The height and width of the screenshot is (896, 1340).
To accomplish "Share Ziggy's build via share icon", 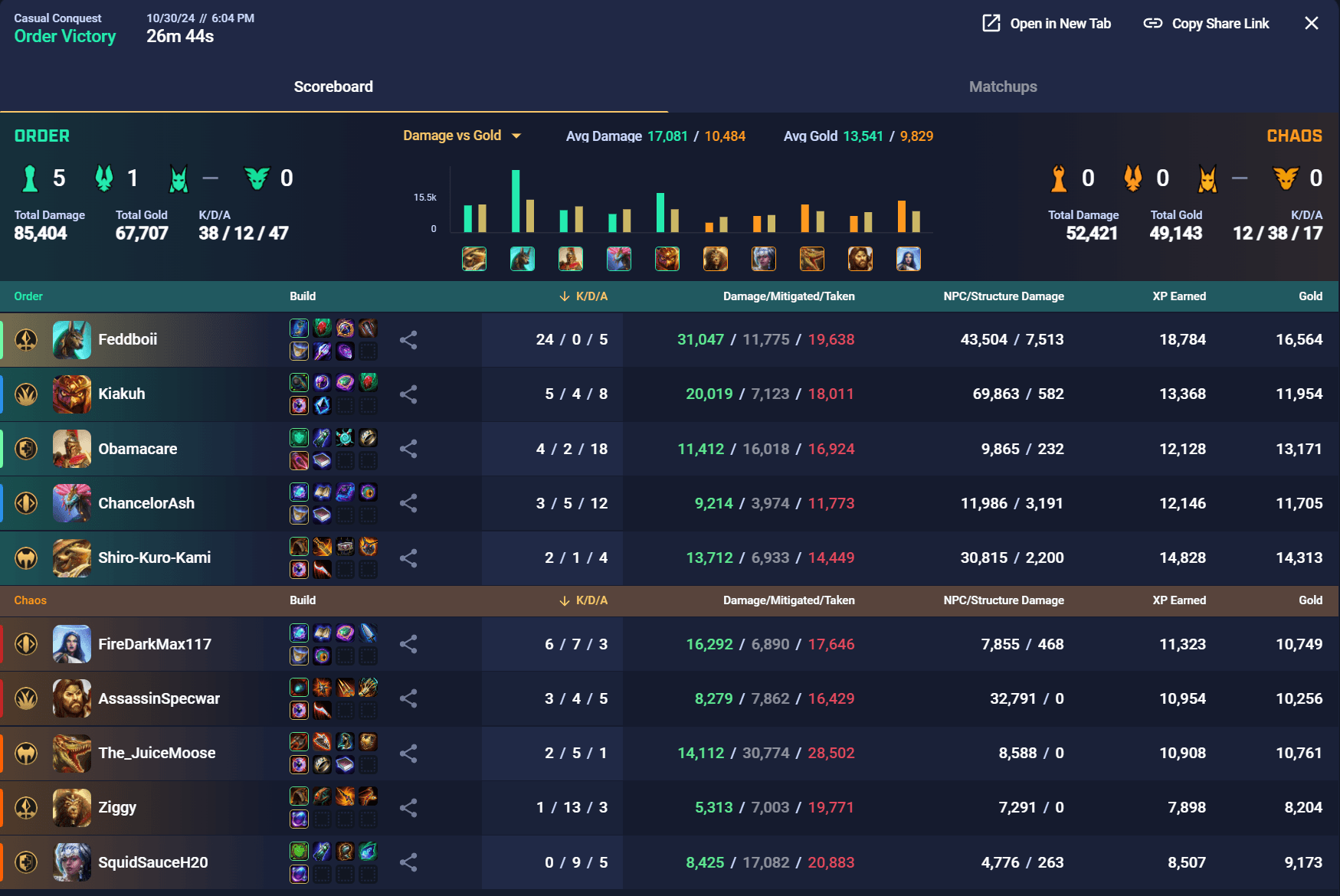I will coord(408,808).
